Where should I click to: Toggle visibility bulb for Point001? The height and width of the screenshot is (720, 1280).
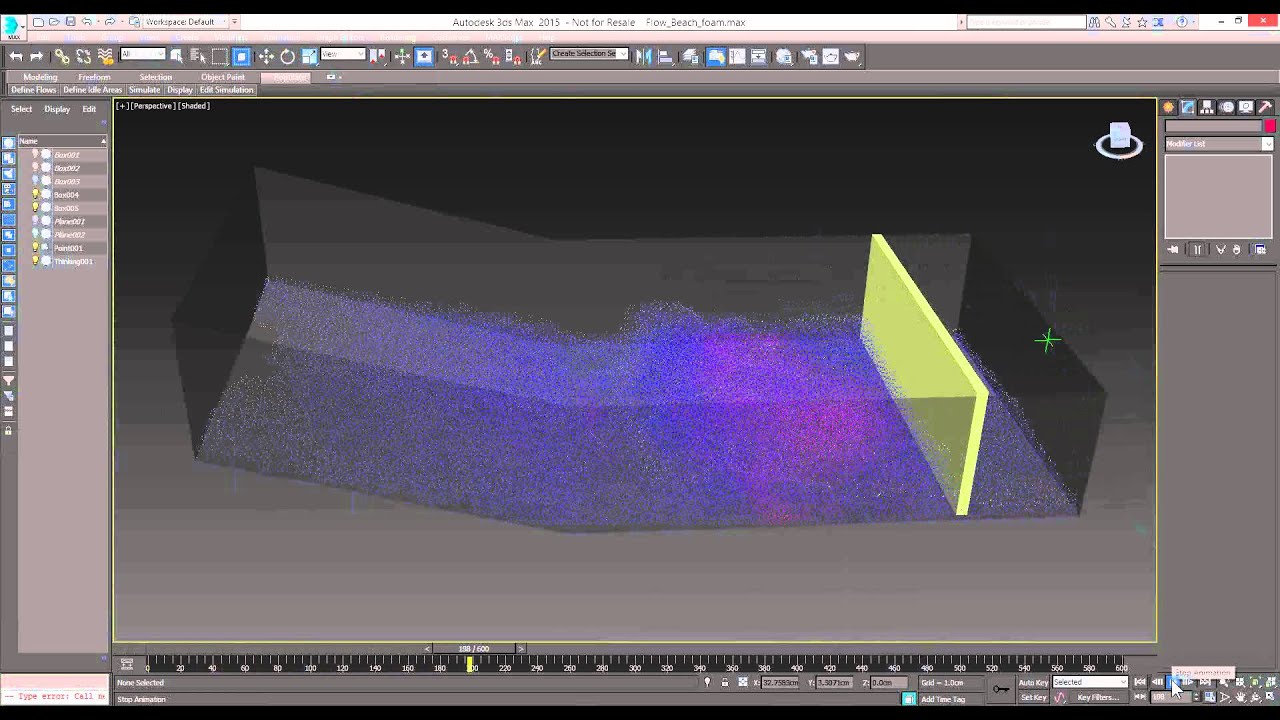click(x=35, y=248)
